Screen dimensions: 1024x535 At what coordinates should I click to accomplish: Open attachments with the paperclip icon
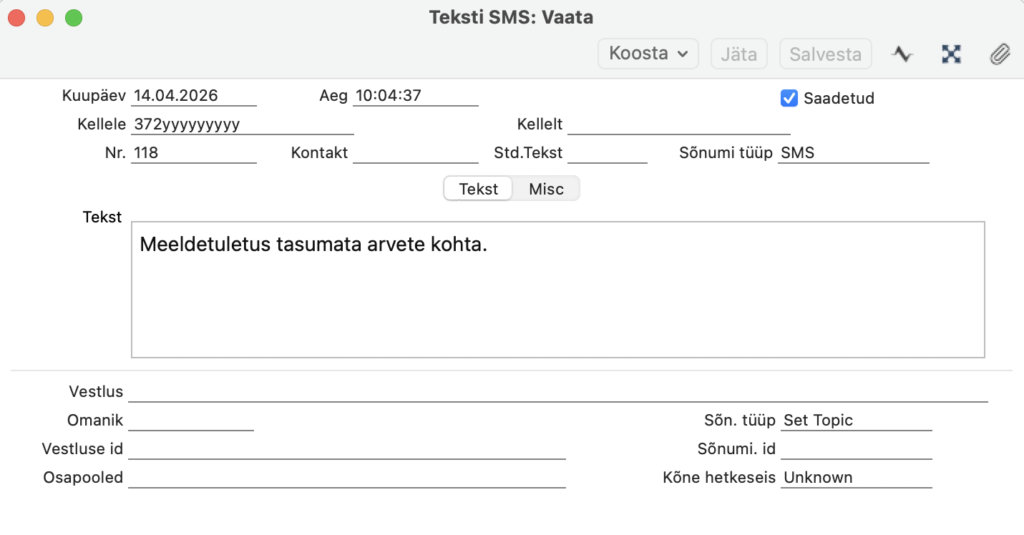click(x=999, y=54)
